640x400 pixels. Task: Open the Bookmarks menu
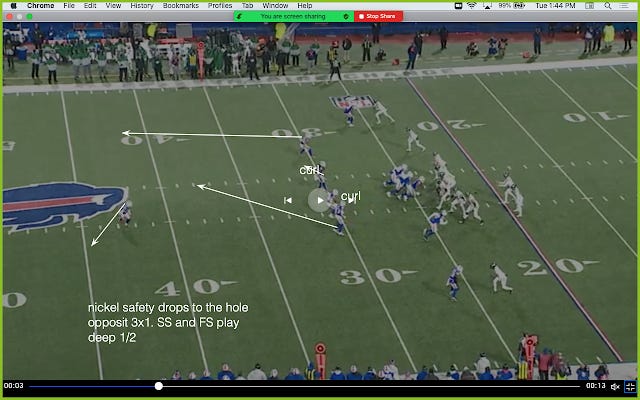[x=180, y=5]
